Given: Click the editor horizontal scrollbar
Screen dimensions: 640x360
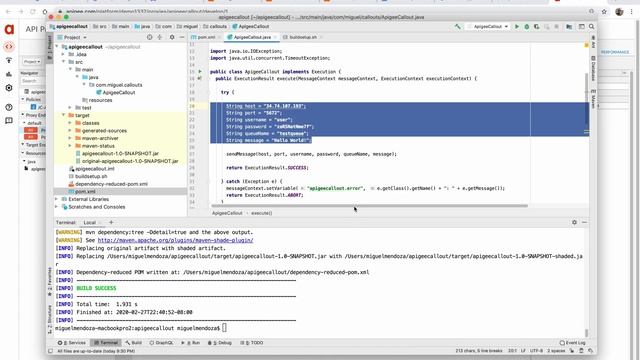Looking at the screenshot, I should (x=369, y=206).
